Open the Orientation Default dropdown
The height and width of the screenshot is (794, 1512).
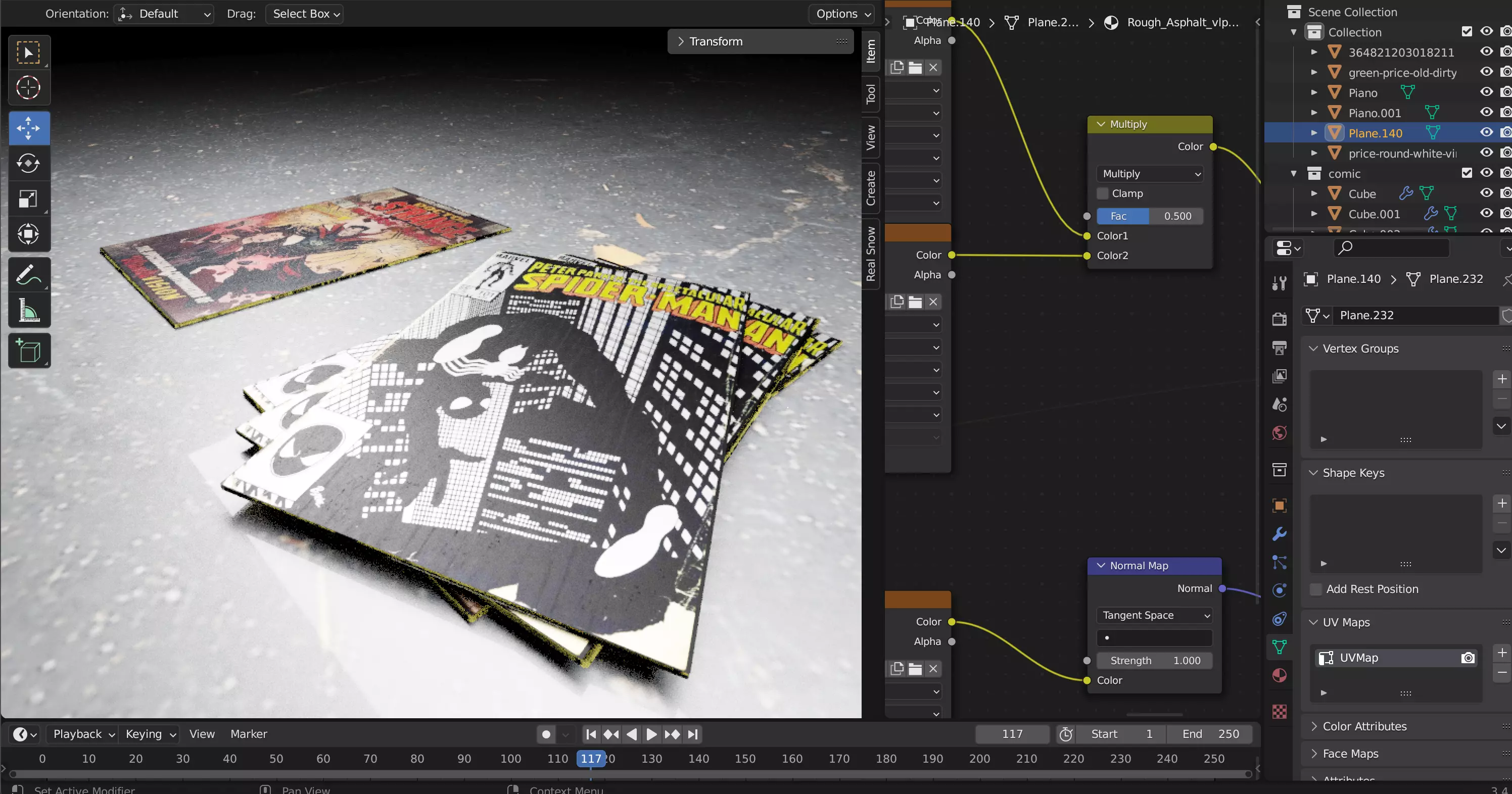click(x=164, y=14)
